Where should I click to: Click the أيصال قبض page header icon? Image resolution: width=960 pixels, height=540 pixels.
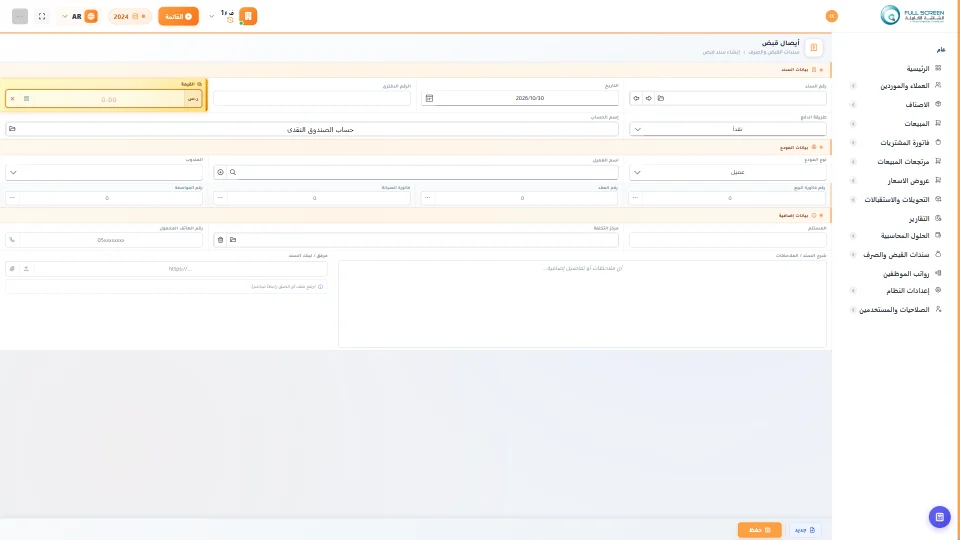click(x=814, y=47)
